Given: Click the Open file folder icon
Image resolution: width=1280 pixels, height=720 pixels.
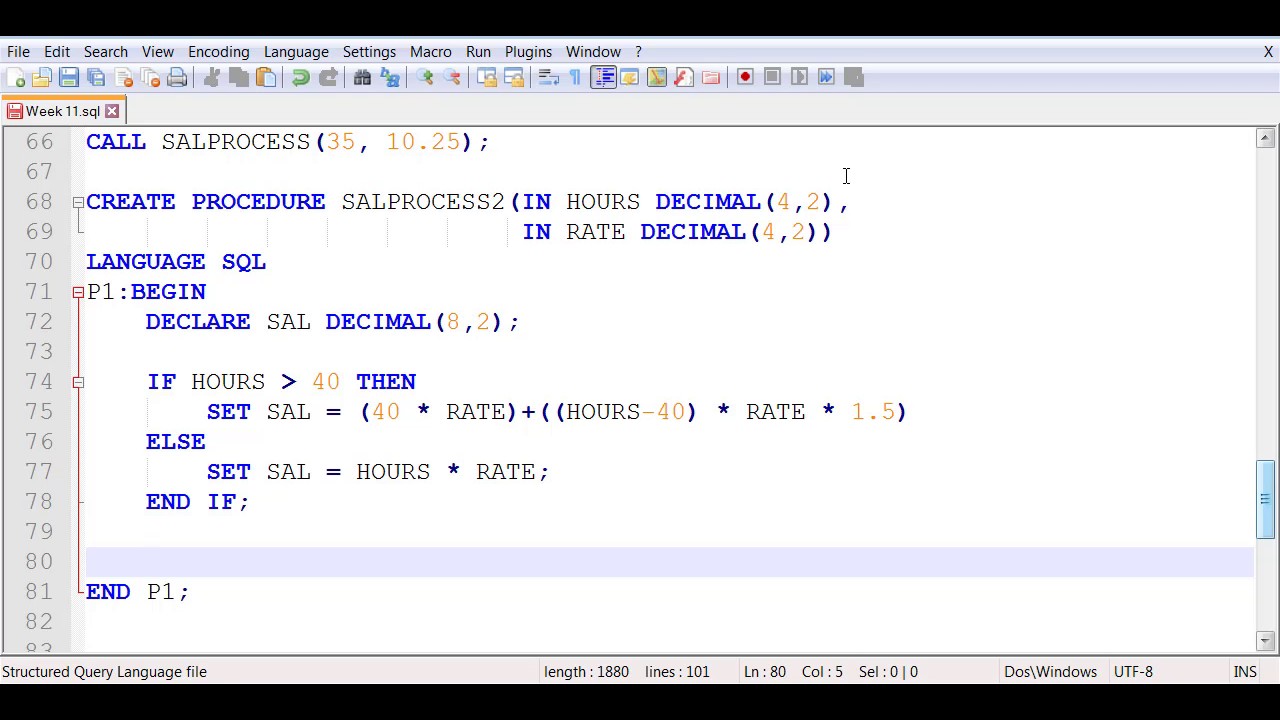Looking at the screenshot, I should (42, 77).
